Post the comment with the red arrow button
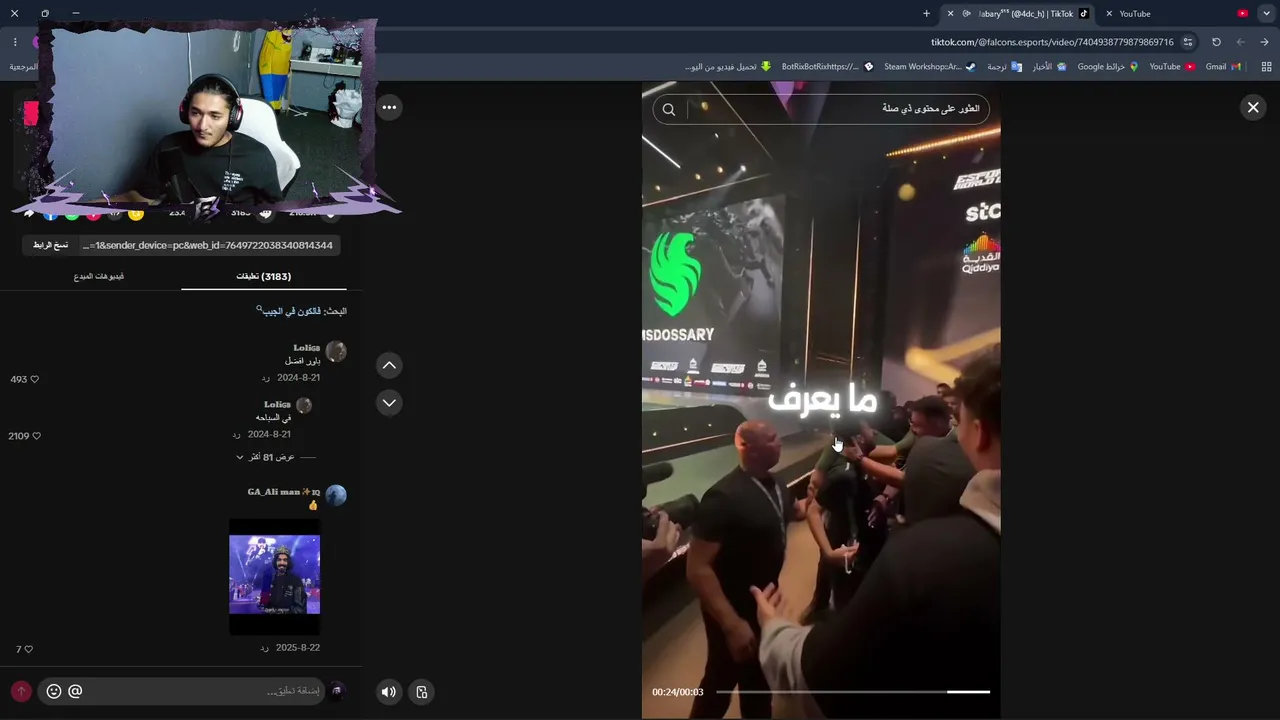This screenshot has width=1280, height=720. (21, 691)
